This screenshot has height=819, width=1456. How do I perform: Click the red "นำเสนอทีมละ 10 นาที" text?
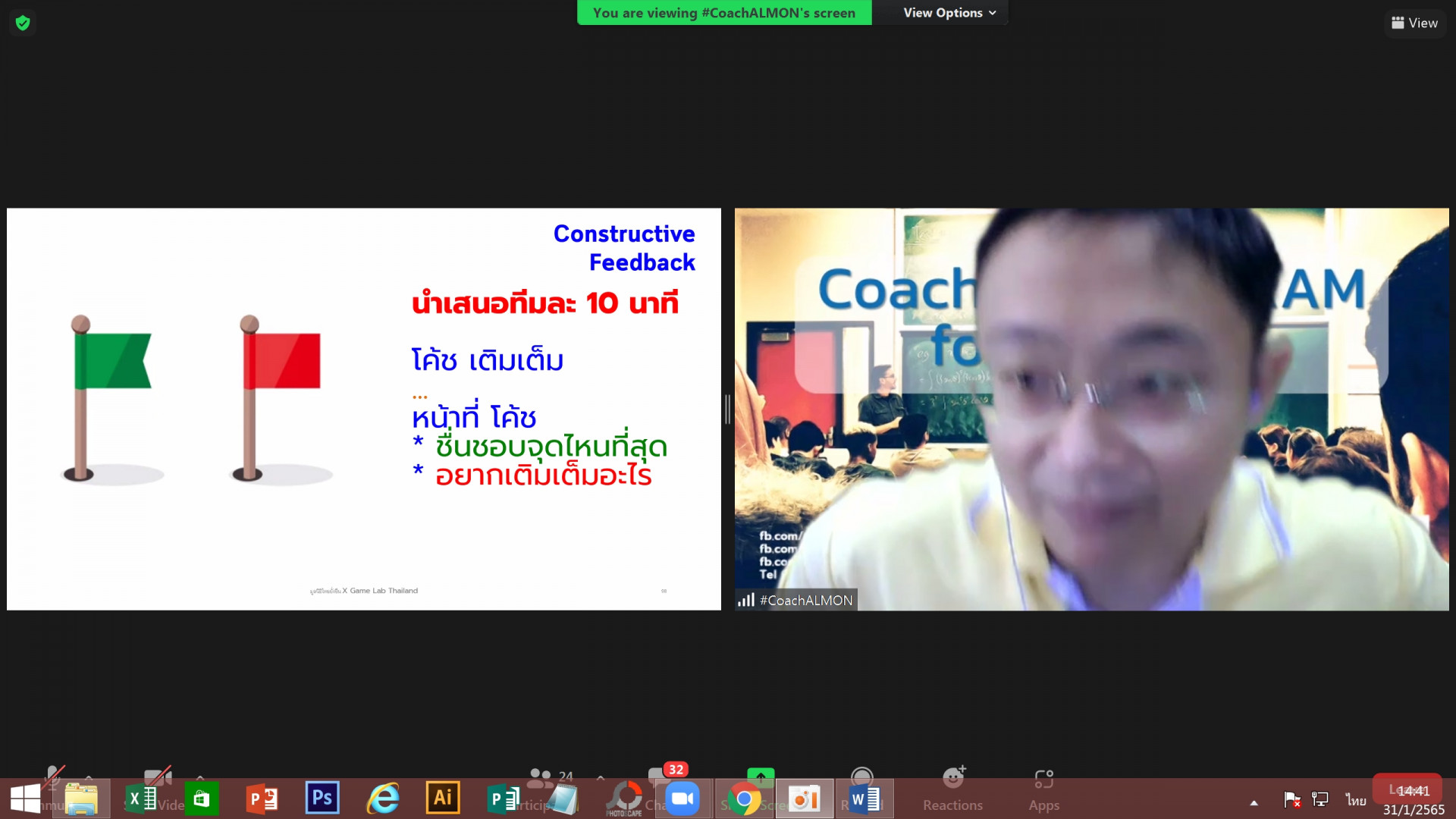coord(545,303)
